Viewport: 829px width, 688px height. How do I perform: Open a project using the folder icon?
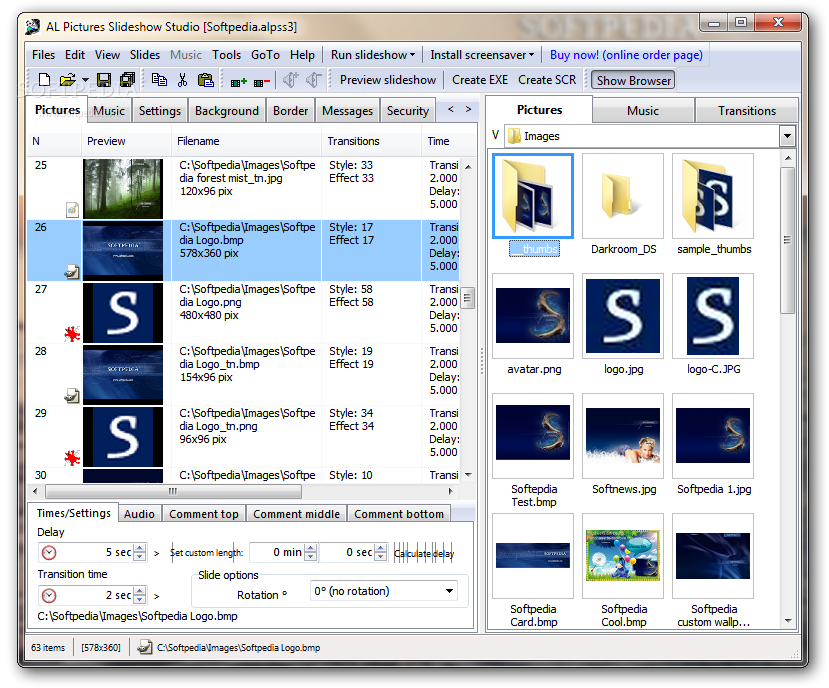click(68, 80)
